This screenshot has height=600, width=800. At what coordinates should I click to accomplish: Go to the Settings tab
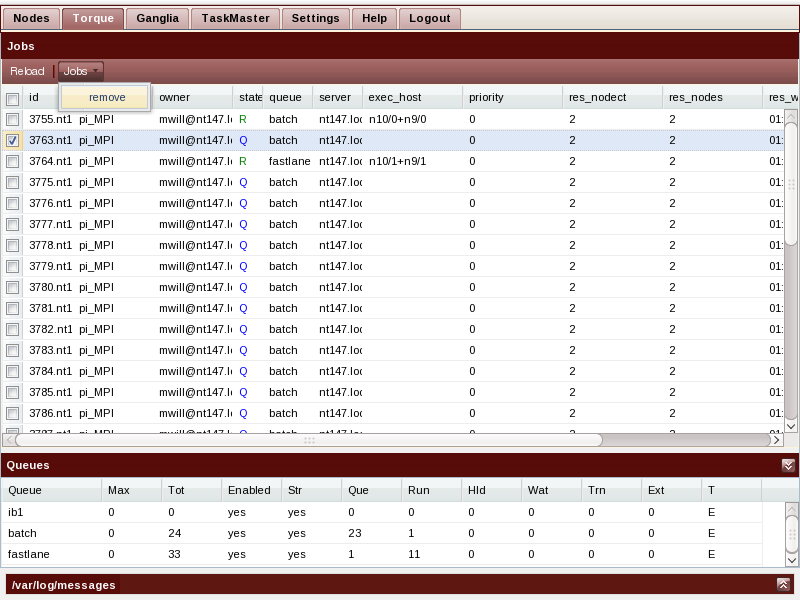coord(315,18)
